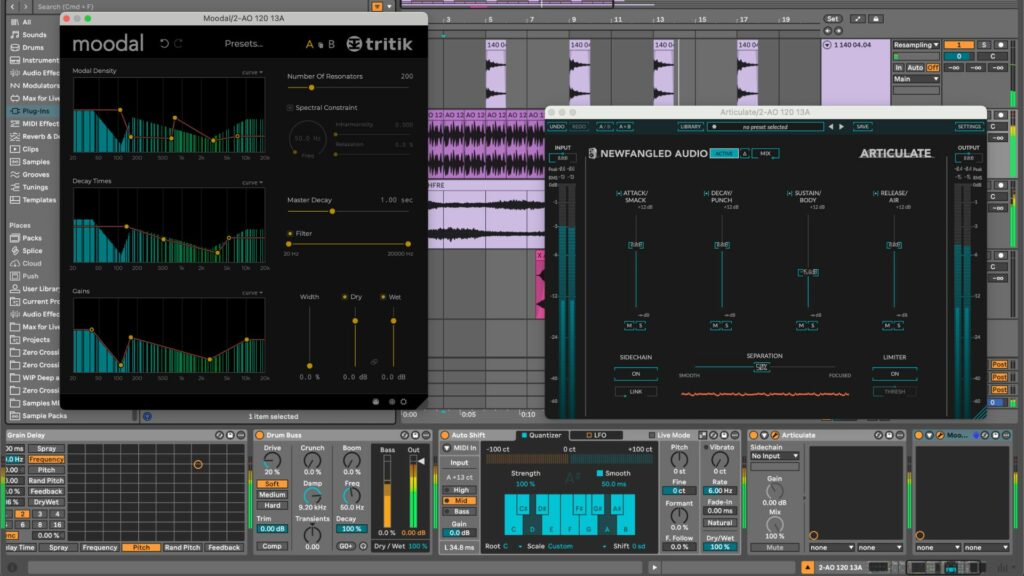Click the Drum Buss boom audition headphone icon
The width and height of the screenshot is (1024, 576).
[363, 546]
